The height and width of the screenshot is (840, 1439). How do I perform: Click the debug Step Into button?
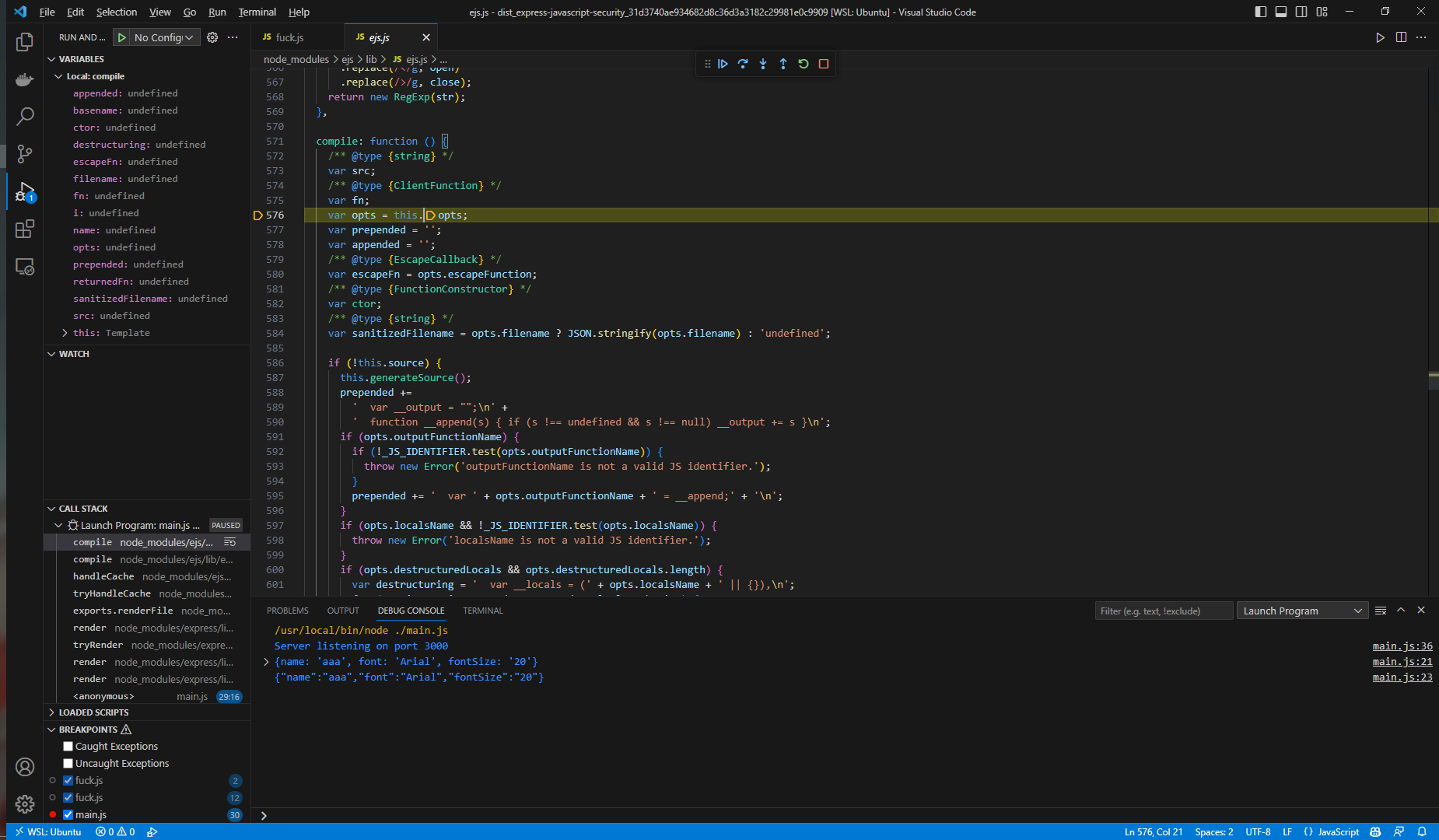coord(763,64)
